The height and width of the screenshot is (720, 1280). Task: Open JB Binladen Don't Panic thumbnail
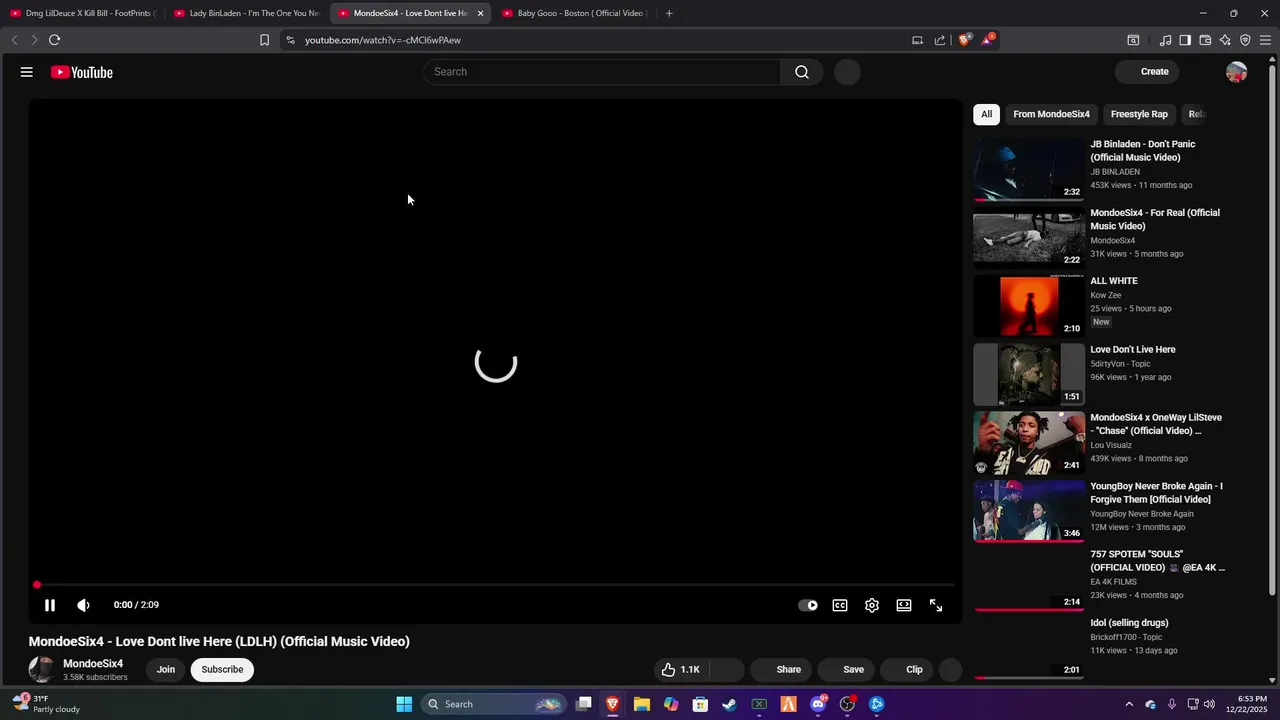[x=1029, y=169]
